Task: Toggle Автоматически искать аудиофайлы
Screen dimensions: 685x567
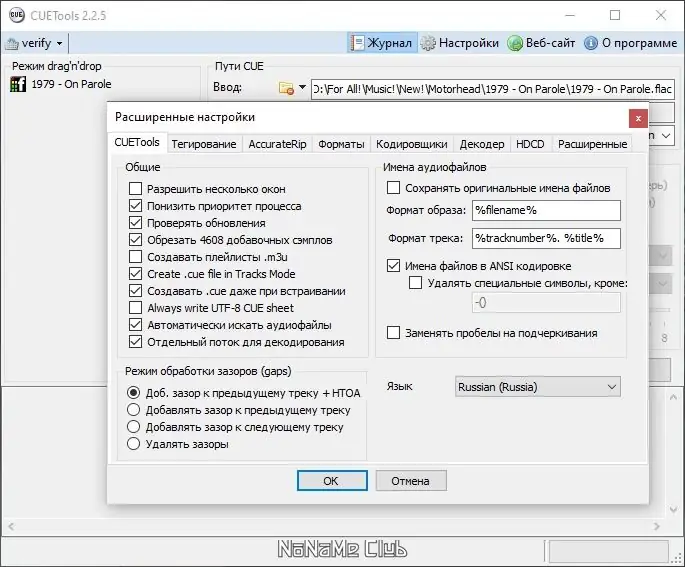Action: pyautogui.click(x=135, y=325)
